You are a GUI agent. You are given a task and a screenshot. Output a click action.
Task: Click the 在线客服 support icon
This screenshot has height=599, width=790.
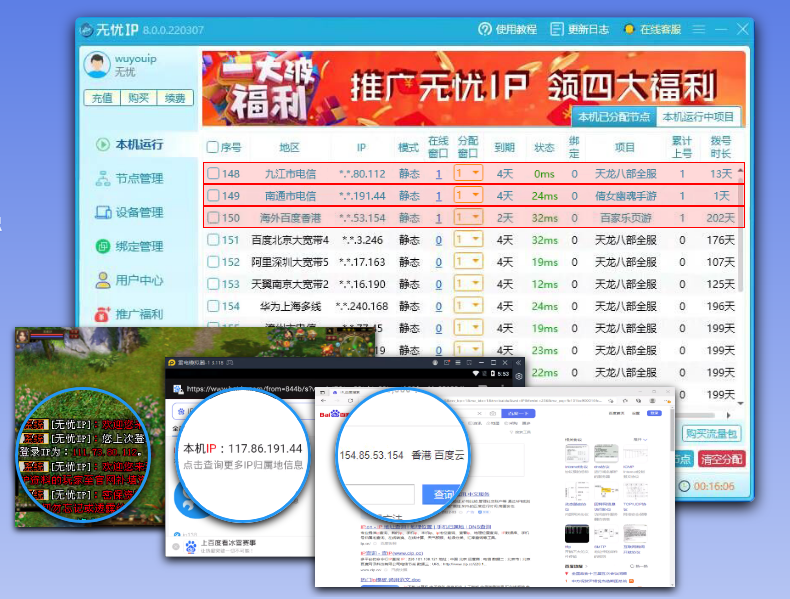628,29
